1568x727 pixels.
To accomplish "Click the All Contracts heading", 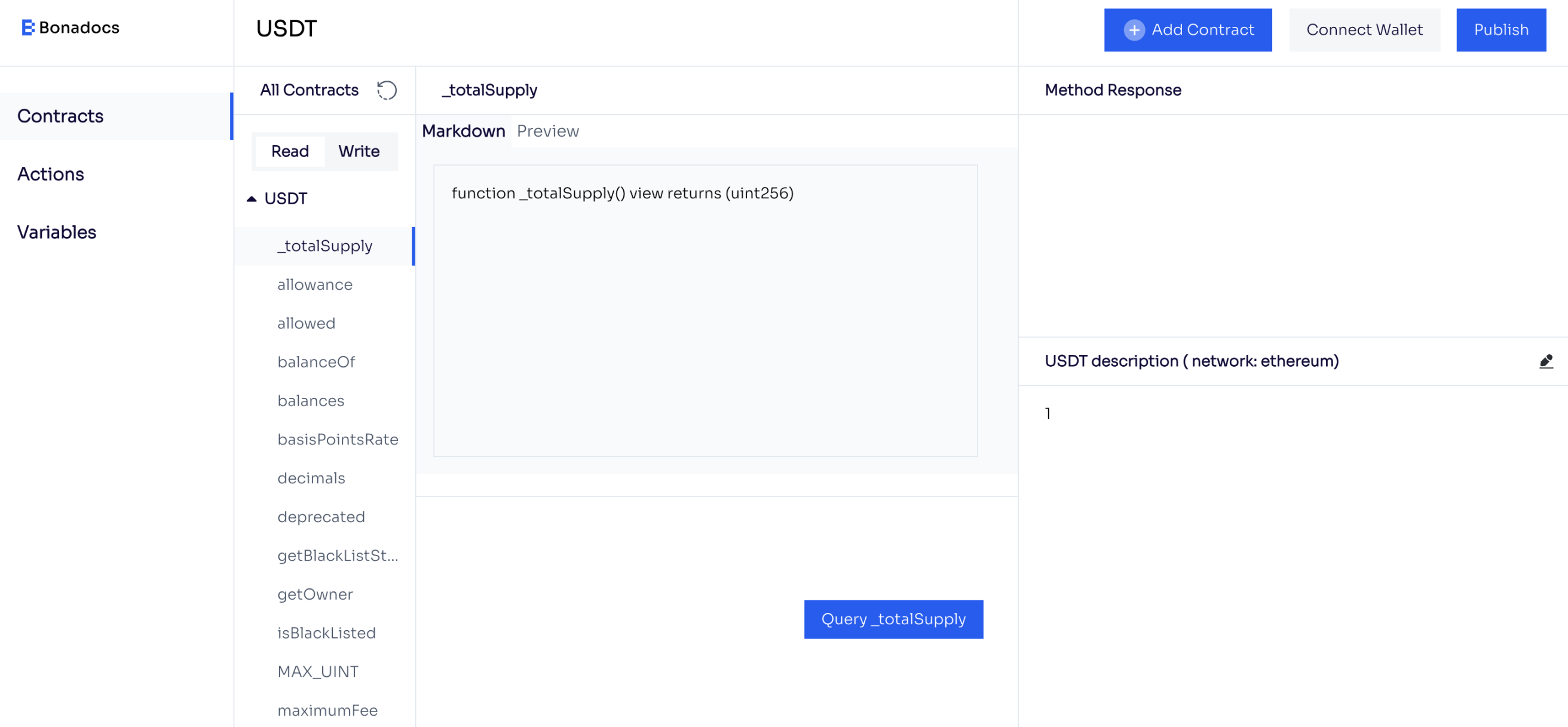I will coord(309,90).
